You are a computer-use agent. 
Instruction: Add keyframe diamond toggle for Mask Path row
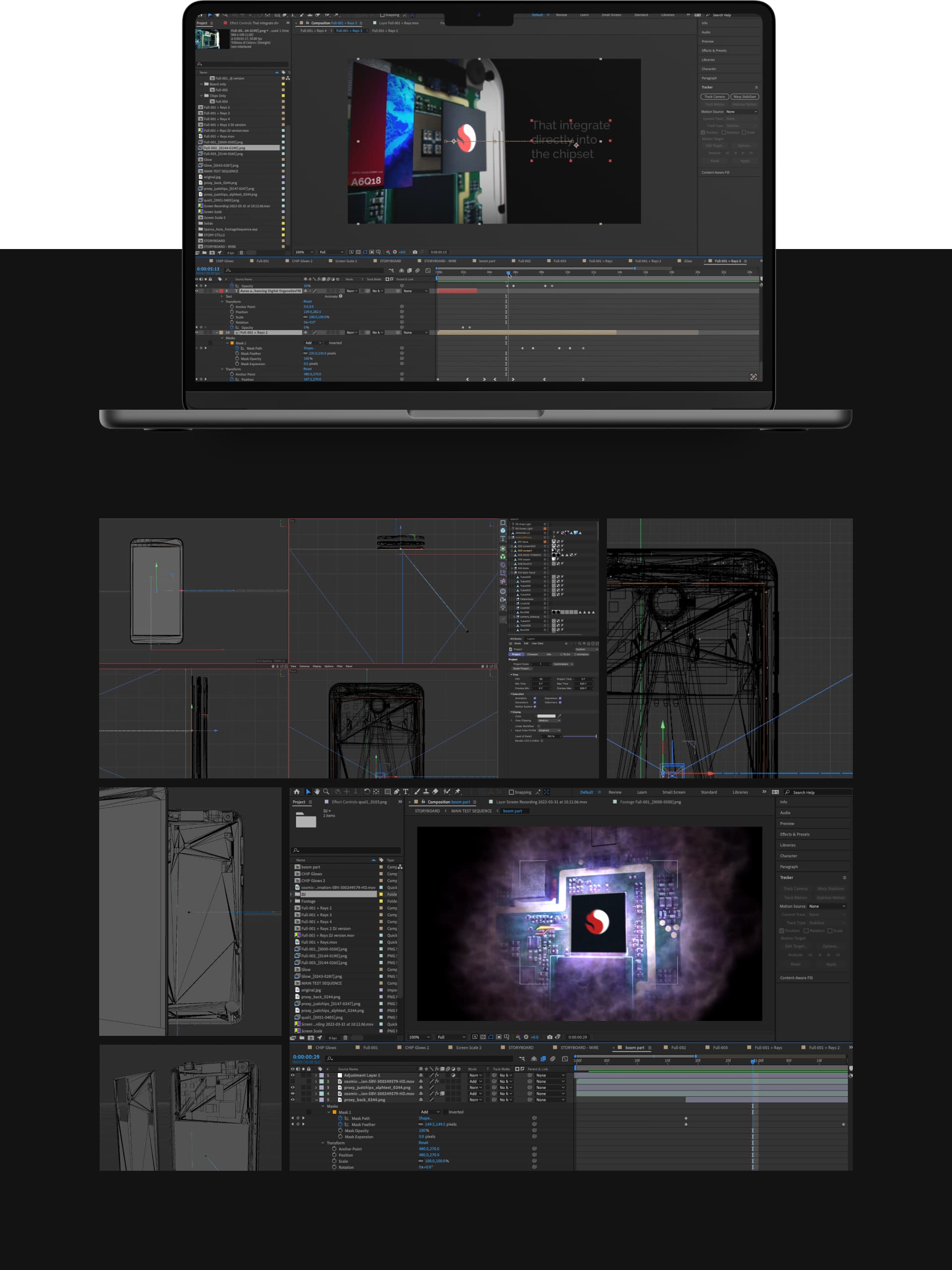pos(298,1118)
